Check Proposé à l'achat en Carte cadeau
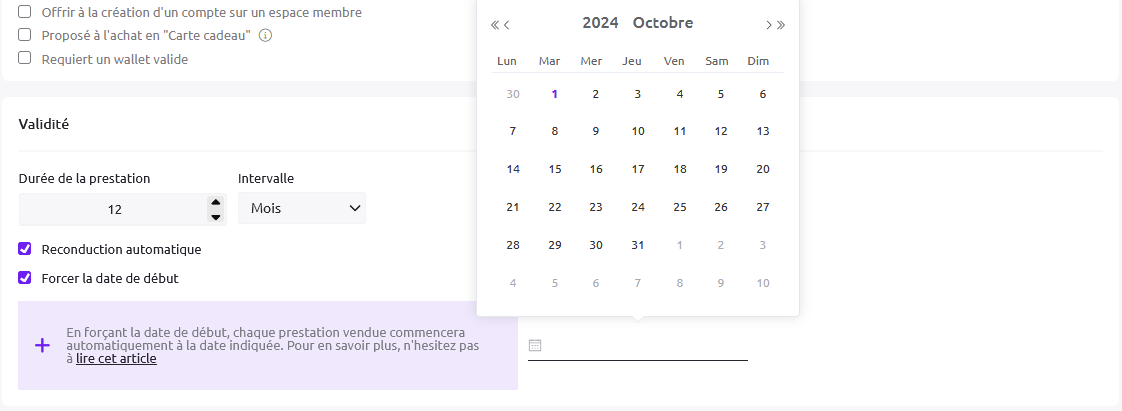 [x=25, y=35]
